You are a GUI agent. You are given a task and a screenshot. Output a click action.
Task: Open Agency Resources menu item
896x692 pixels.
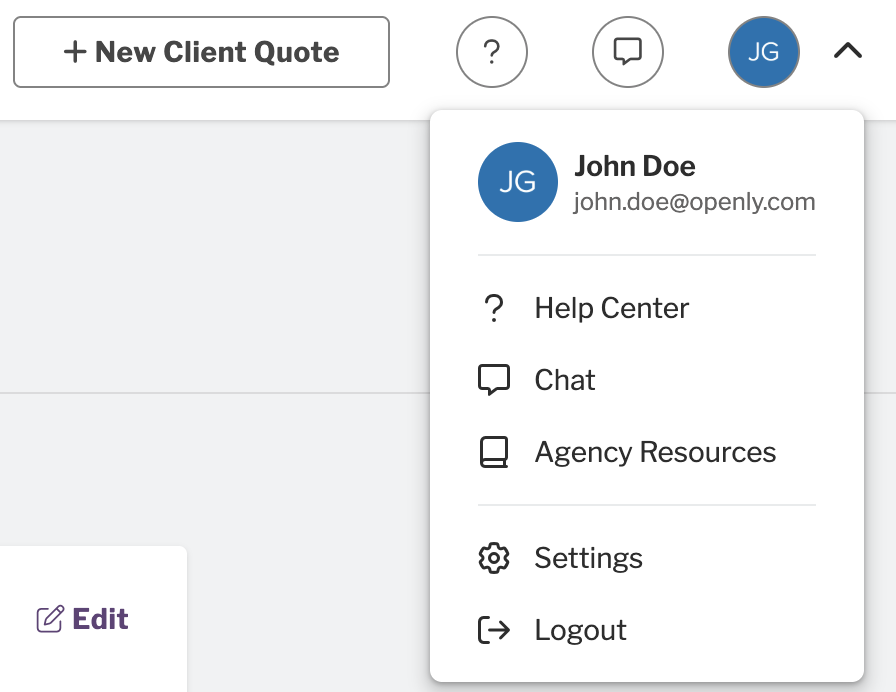[x=646, y=452]
